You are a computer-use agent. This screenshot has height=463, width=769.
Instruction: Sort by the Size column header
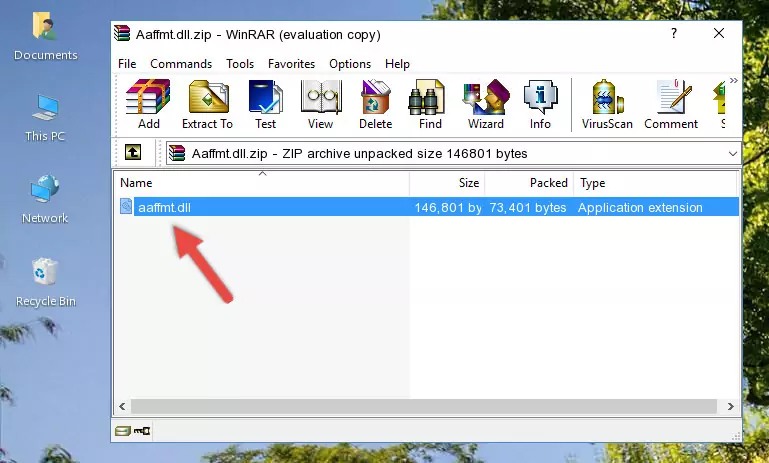click(447, 183)
